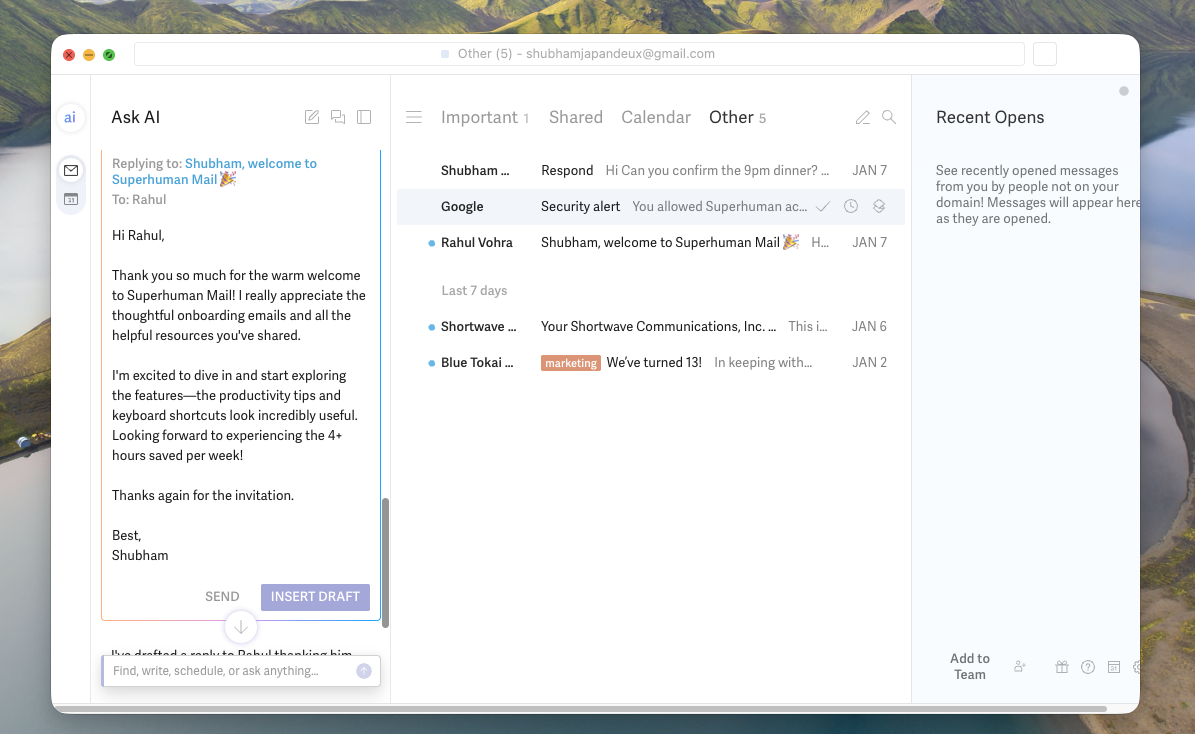The height and width of the screenshot is (734, 1195).
Task: Click the panel layout icon in Ask AI header
Action: [364, 117]
